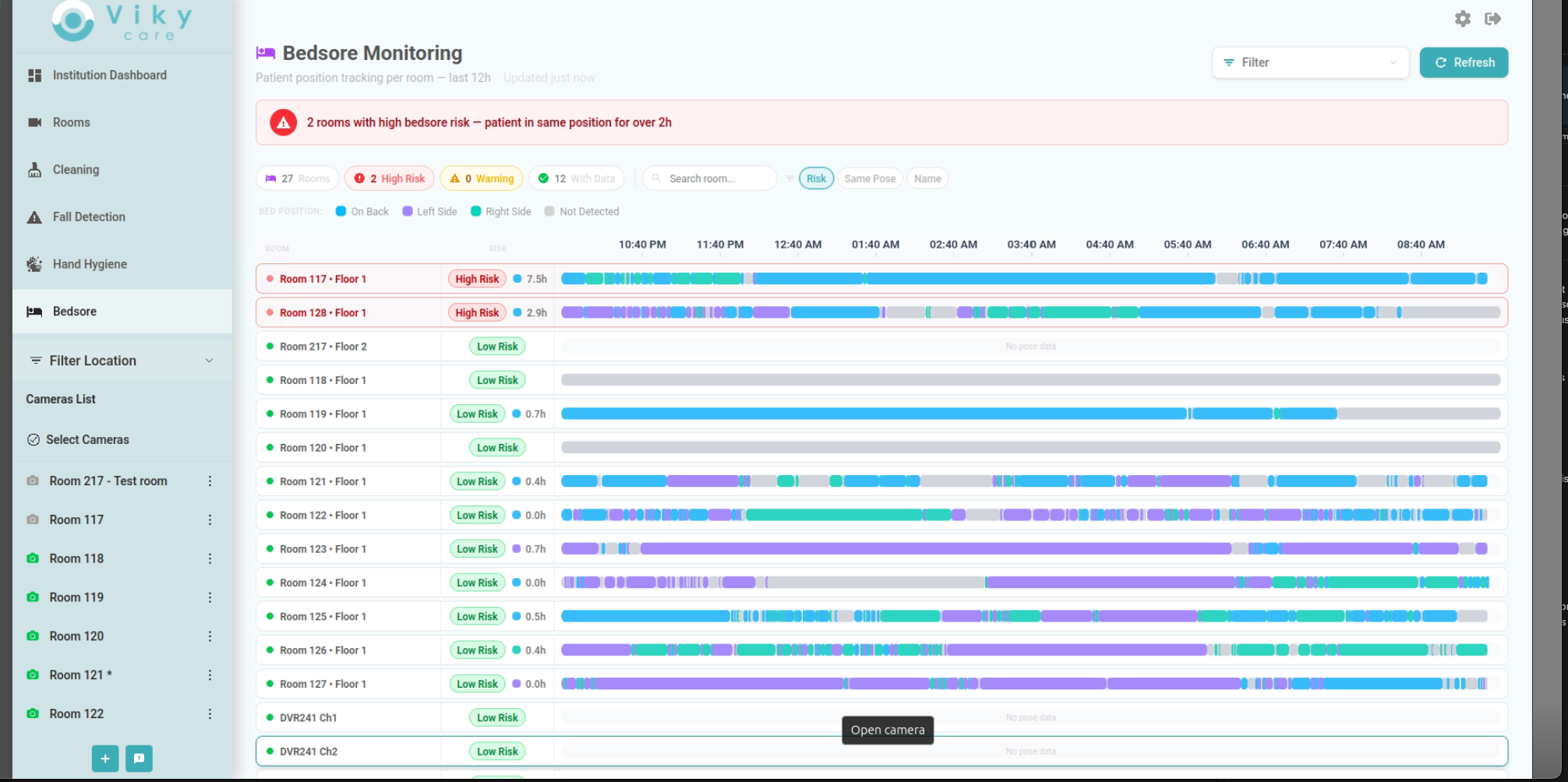Open the three-dot menu for Room 217
Image resolution: width=1568 pixels, height=782 pixels.
[x=210, y=481]
